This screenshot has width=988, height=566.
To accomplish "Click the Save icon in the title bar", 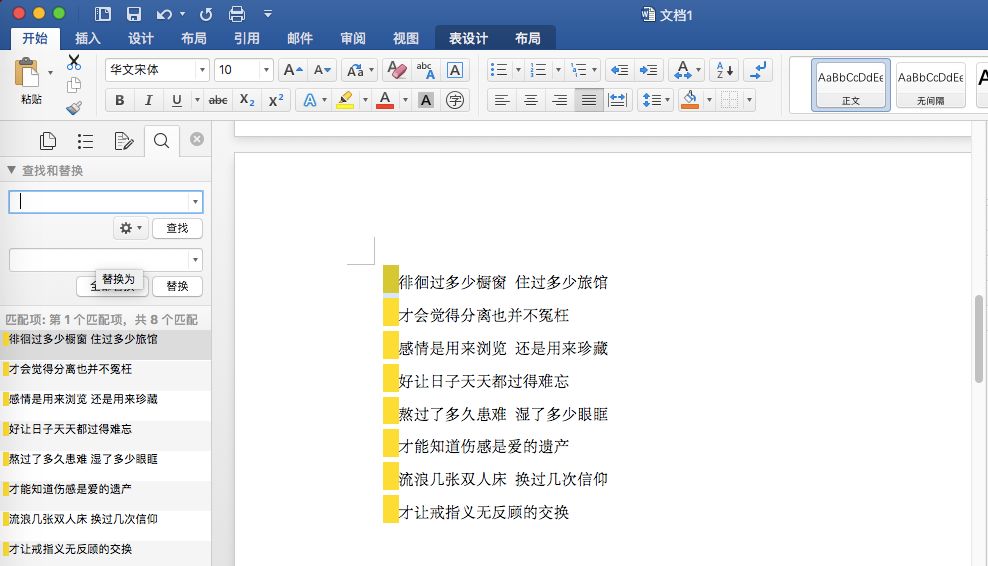I will (x=134, y=14).
